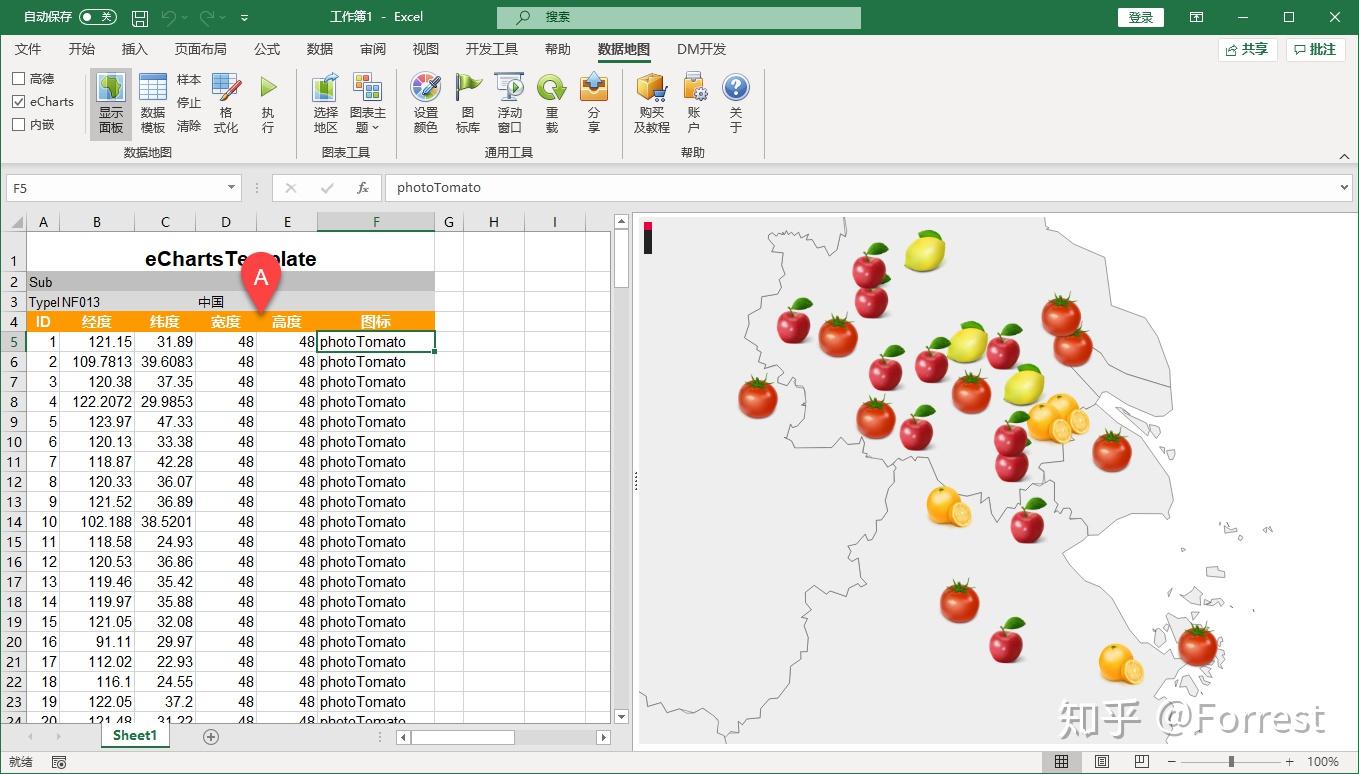
Task: Open the 图标库 (Icon Library)
Action: click(x=468, y=100)
